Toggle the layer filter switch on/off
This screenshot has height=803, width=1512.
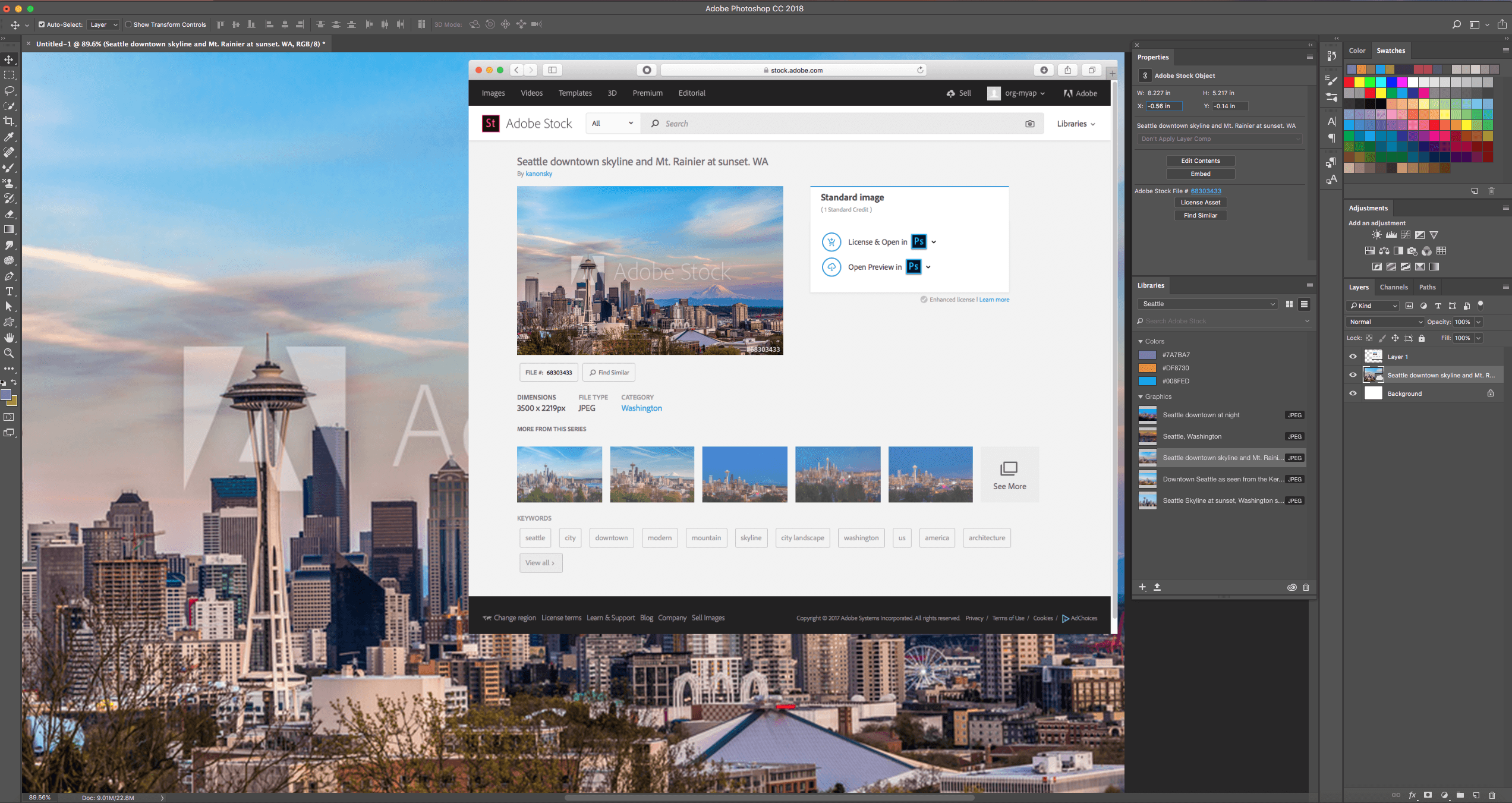1480,305
